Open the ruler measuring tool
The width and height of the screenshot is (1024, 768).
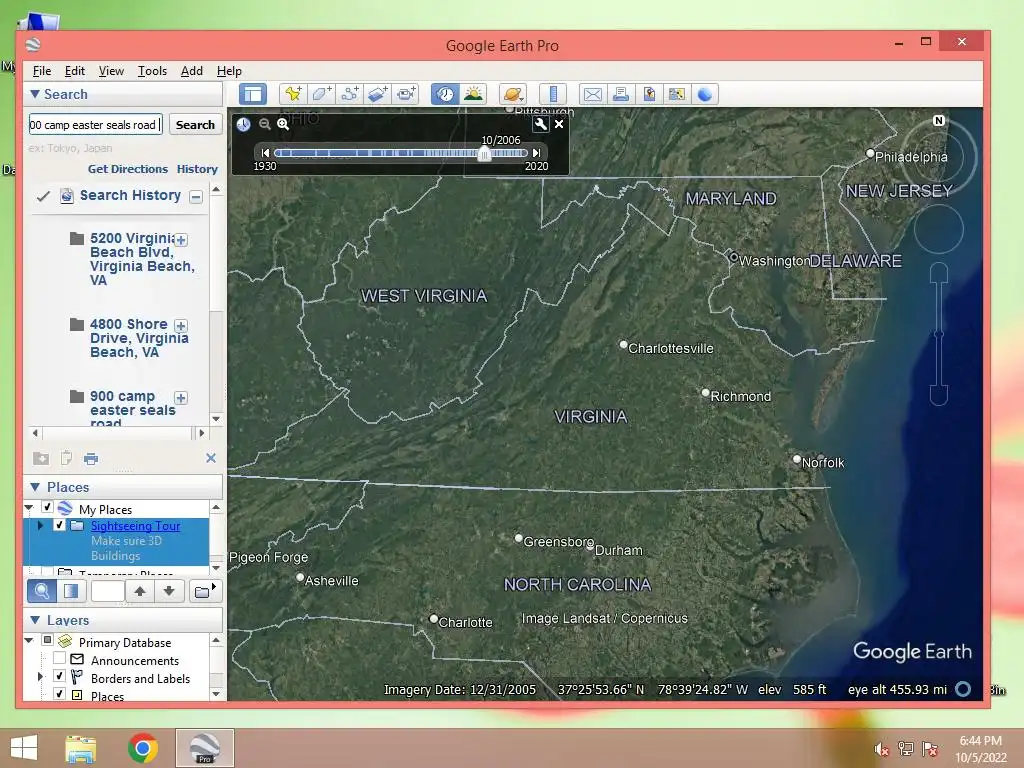552,94
